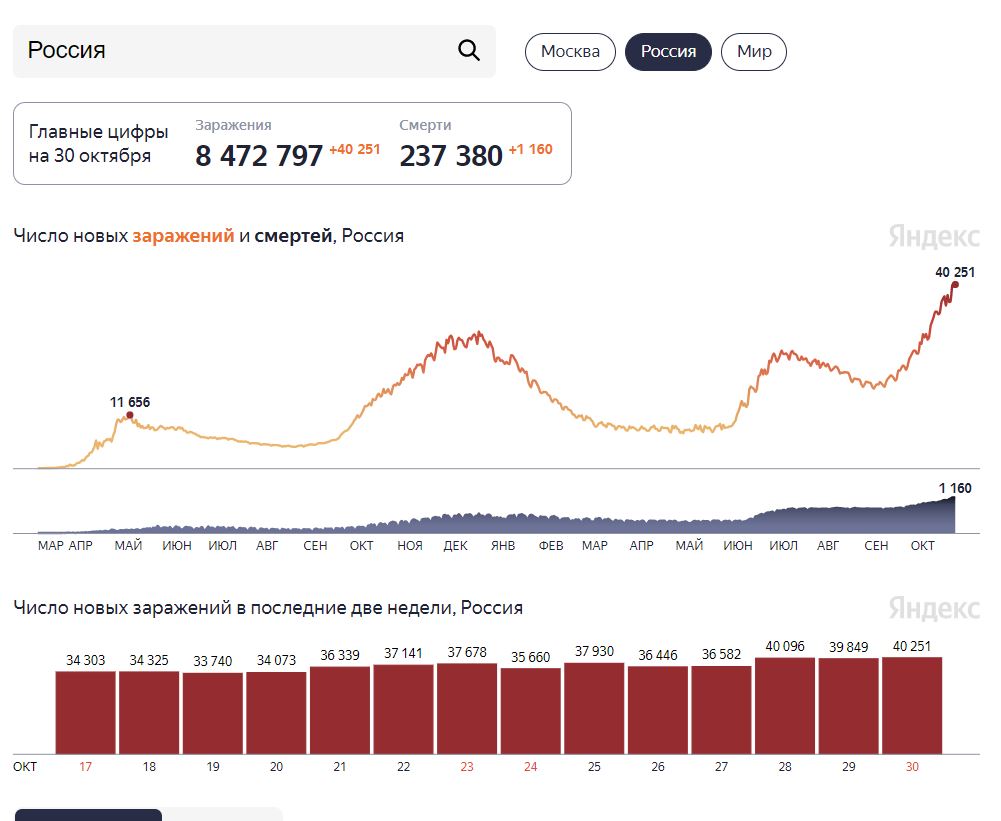The image size is (1001, 821).
Task: Click the Яндекс watermark on line chart
Action: click(x=934, y=236)
